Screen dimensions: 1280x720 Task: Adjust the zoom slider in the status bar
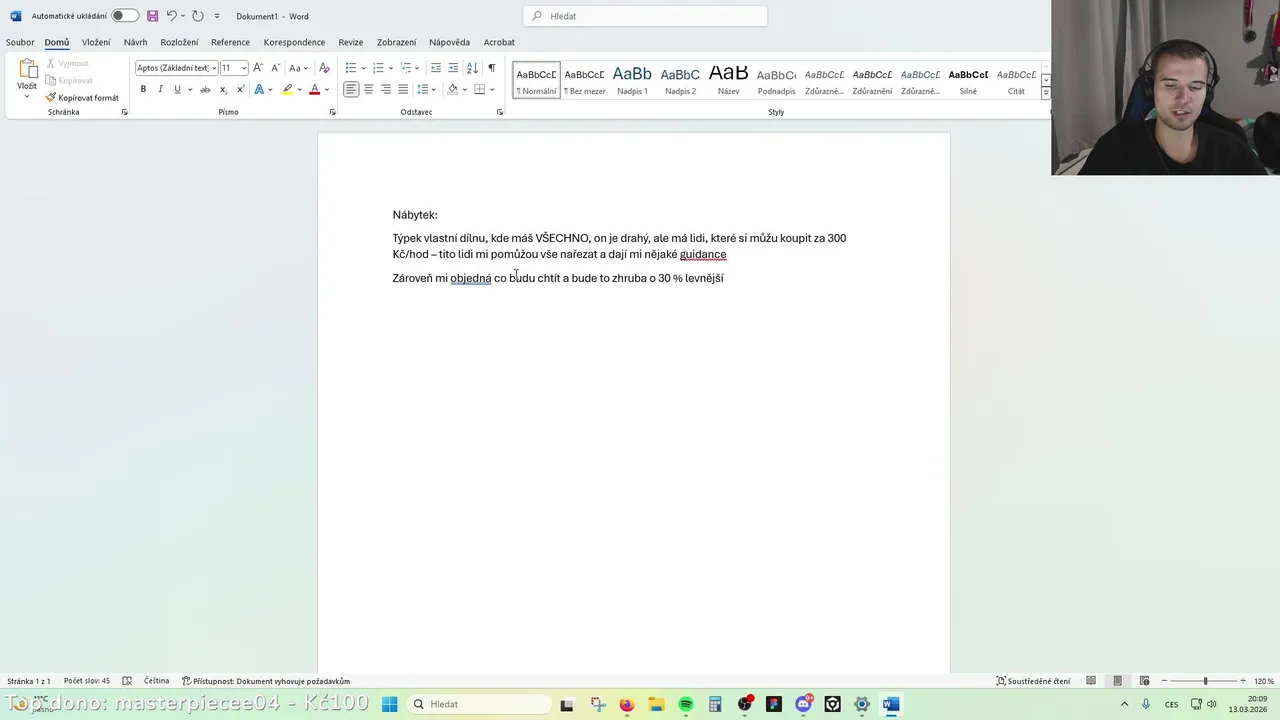pos(1205,681)
